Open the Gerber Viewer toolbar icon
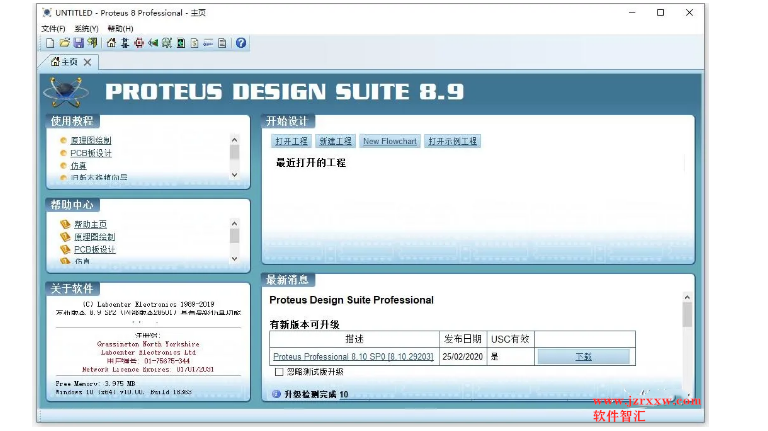Screen dimensions: 768x431 point(167,43)
